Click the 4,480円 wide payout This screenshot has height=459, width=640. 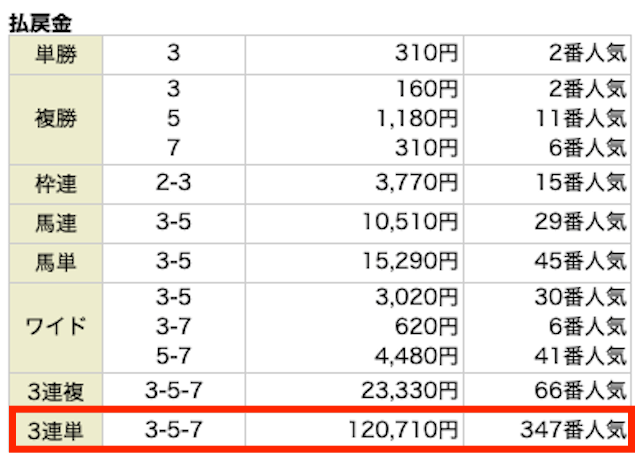click(x=416, y=356)
